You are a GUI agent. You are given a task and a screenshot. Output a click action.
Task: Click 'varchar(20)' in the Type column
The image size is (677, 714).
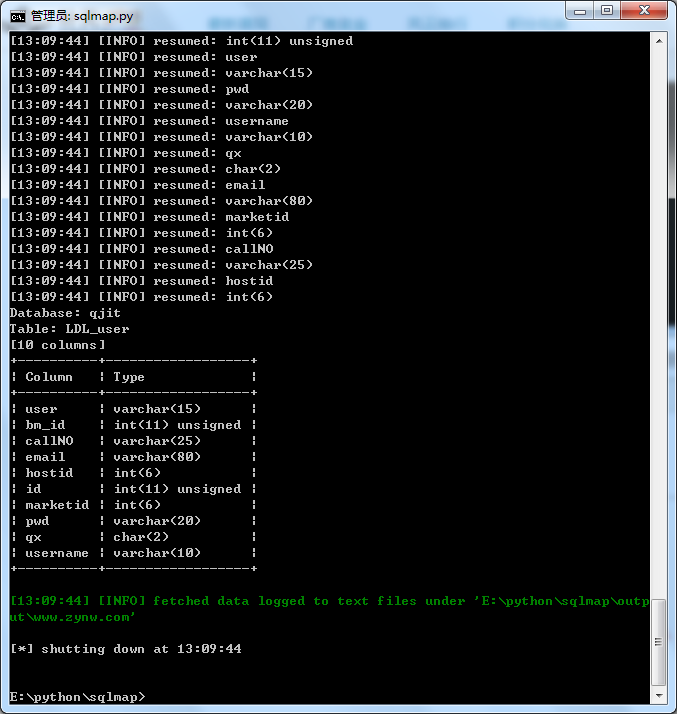point(157,520)
